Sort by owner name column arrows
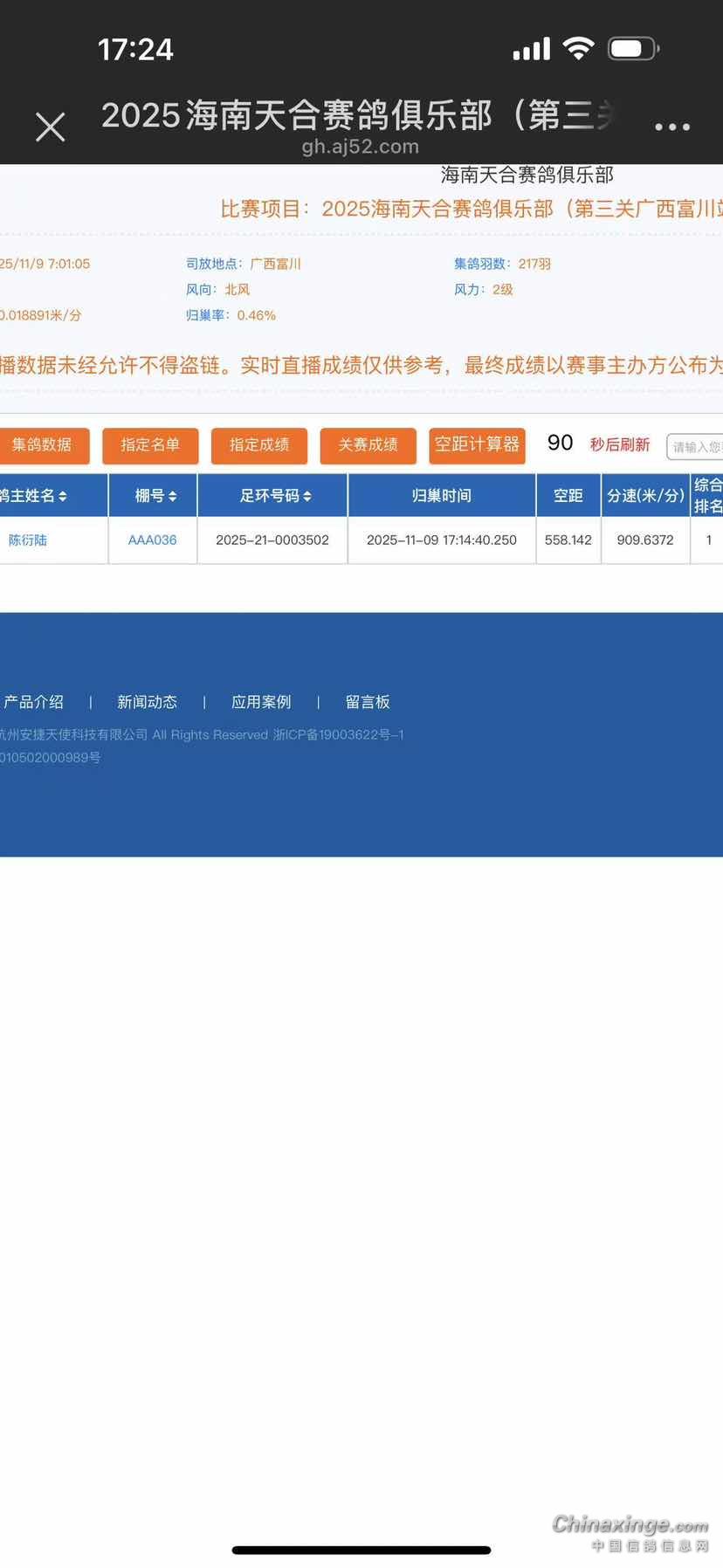 pyautogui.click(x=62, y=496)
